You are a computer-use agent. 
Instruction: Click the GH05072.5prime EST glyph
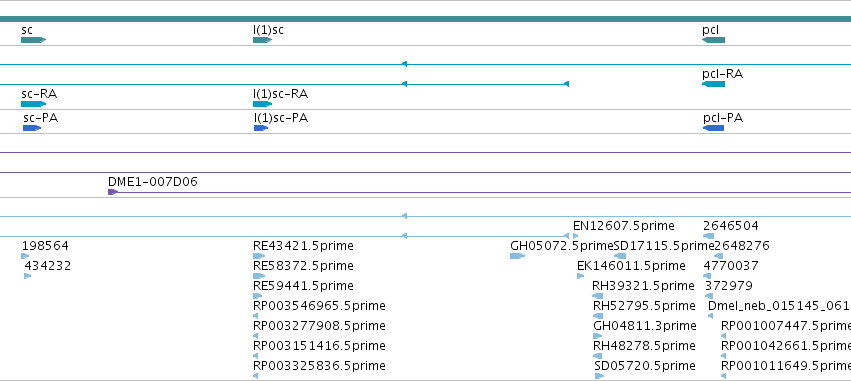(518, 256)
